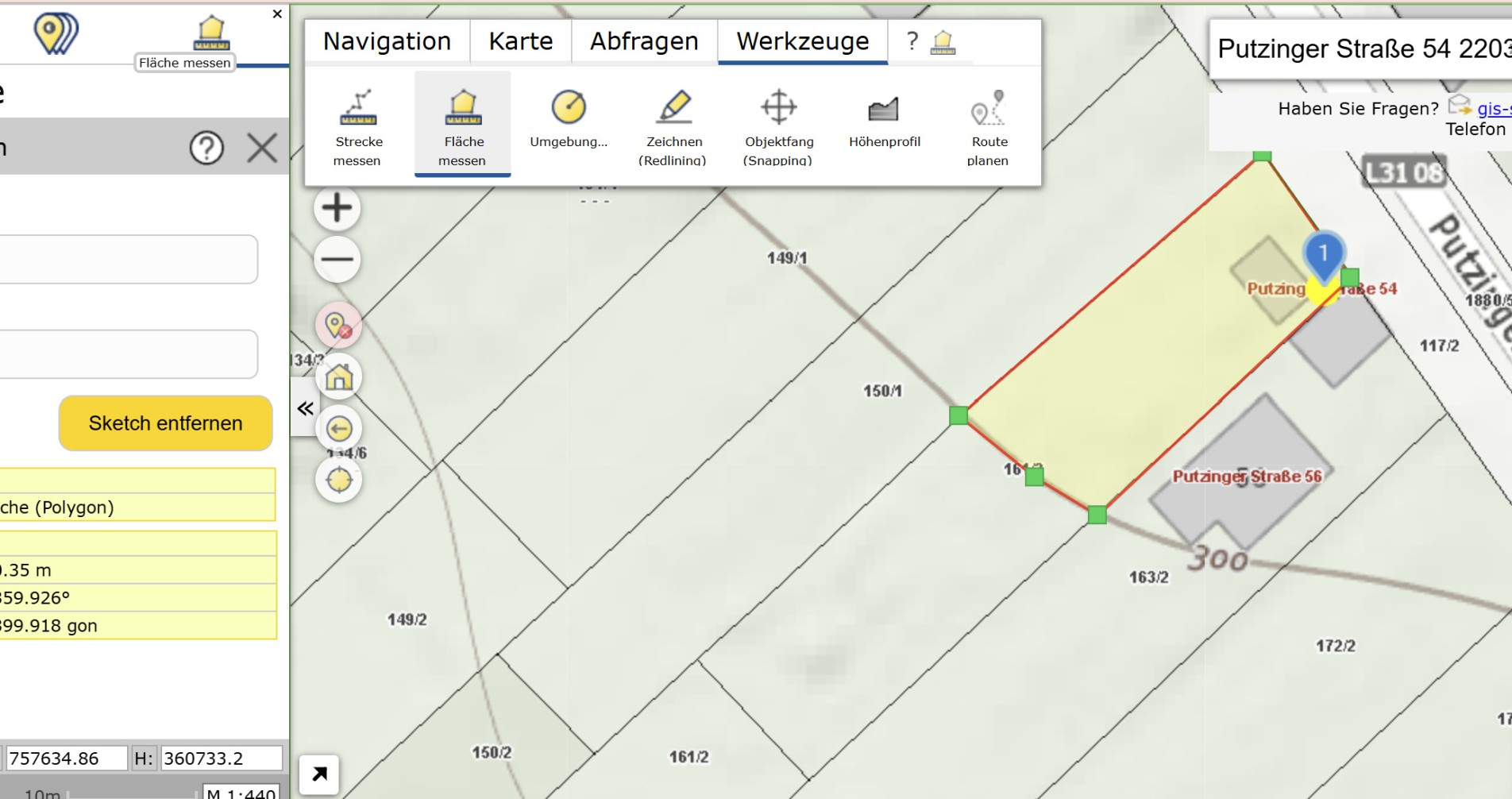This screenshot has height=799, width=1512.
Task: Click the H coordinate input field
Action: coord(222,758)
